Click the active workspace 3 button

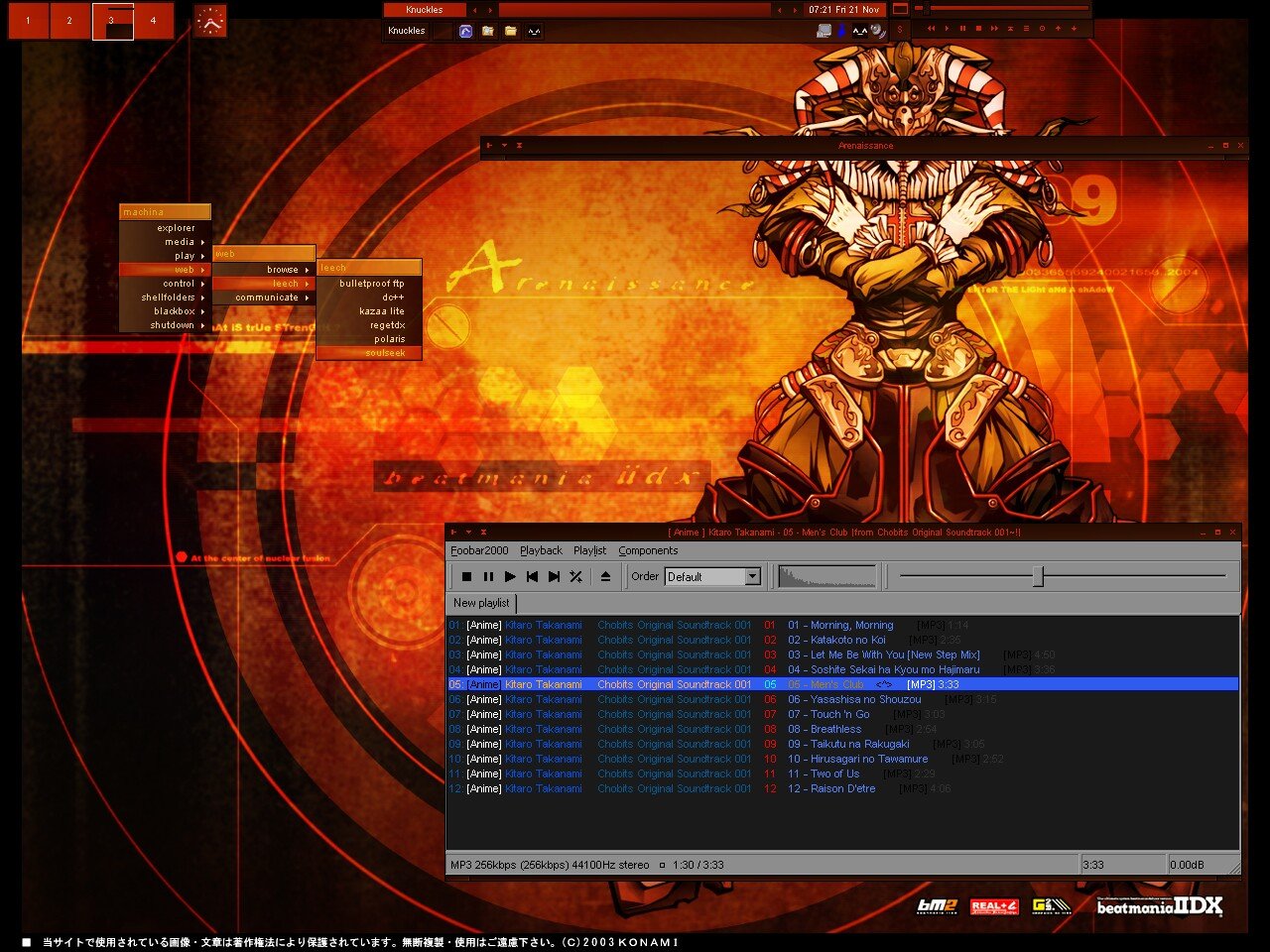[x=112, y=21]
